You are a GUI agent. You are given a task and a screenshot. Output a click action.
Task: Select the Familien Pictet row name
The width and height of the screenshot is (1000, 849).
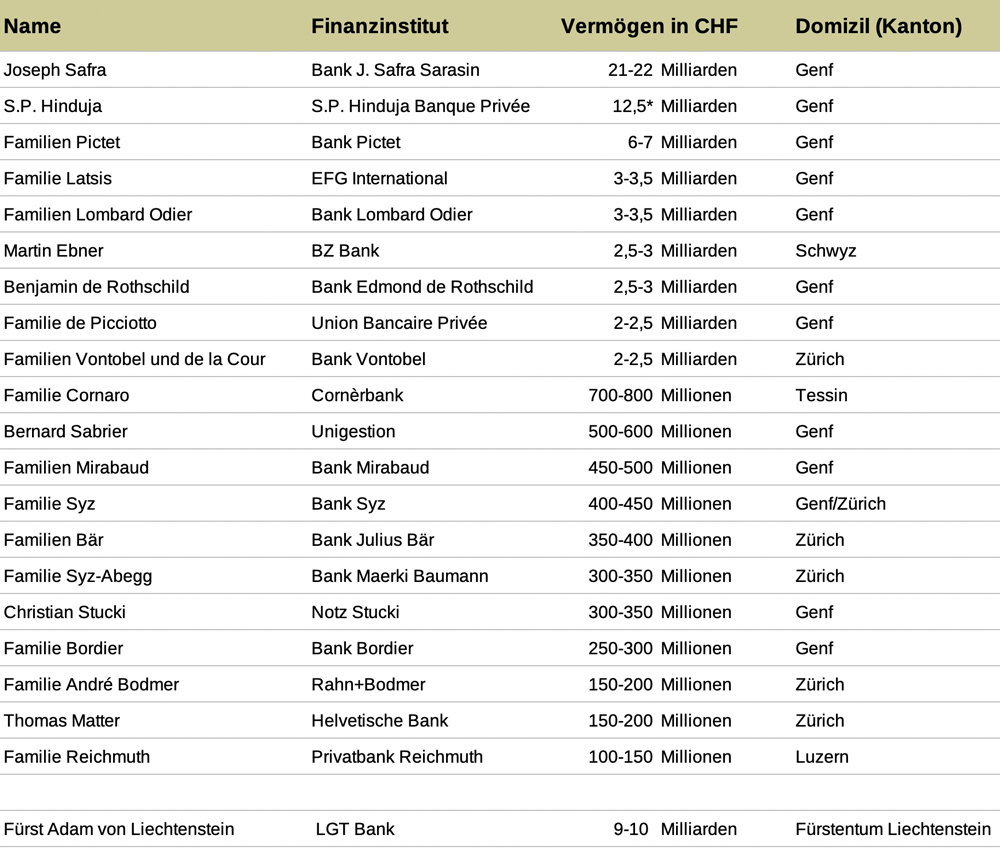point(62,142)
